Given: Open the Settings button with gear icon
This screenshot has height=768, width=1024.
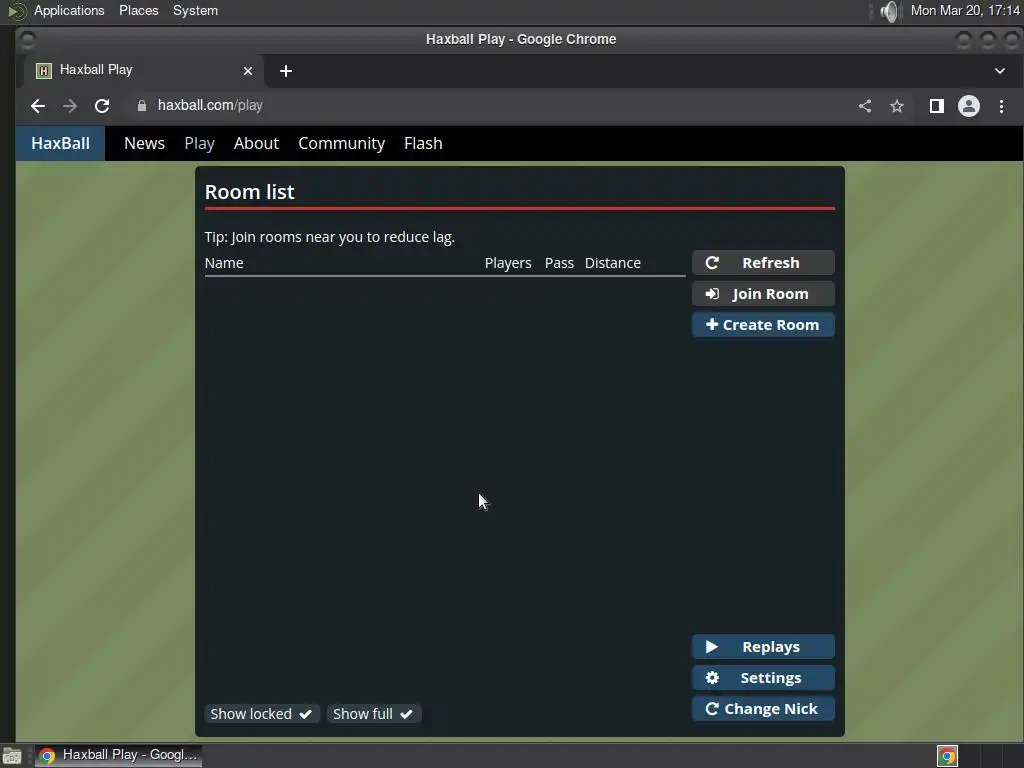Looking at the screenshot, I should click(x=763, y=678).
